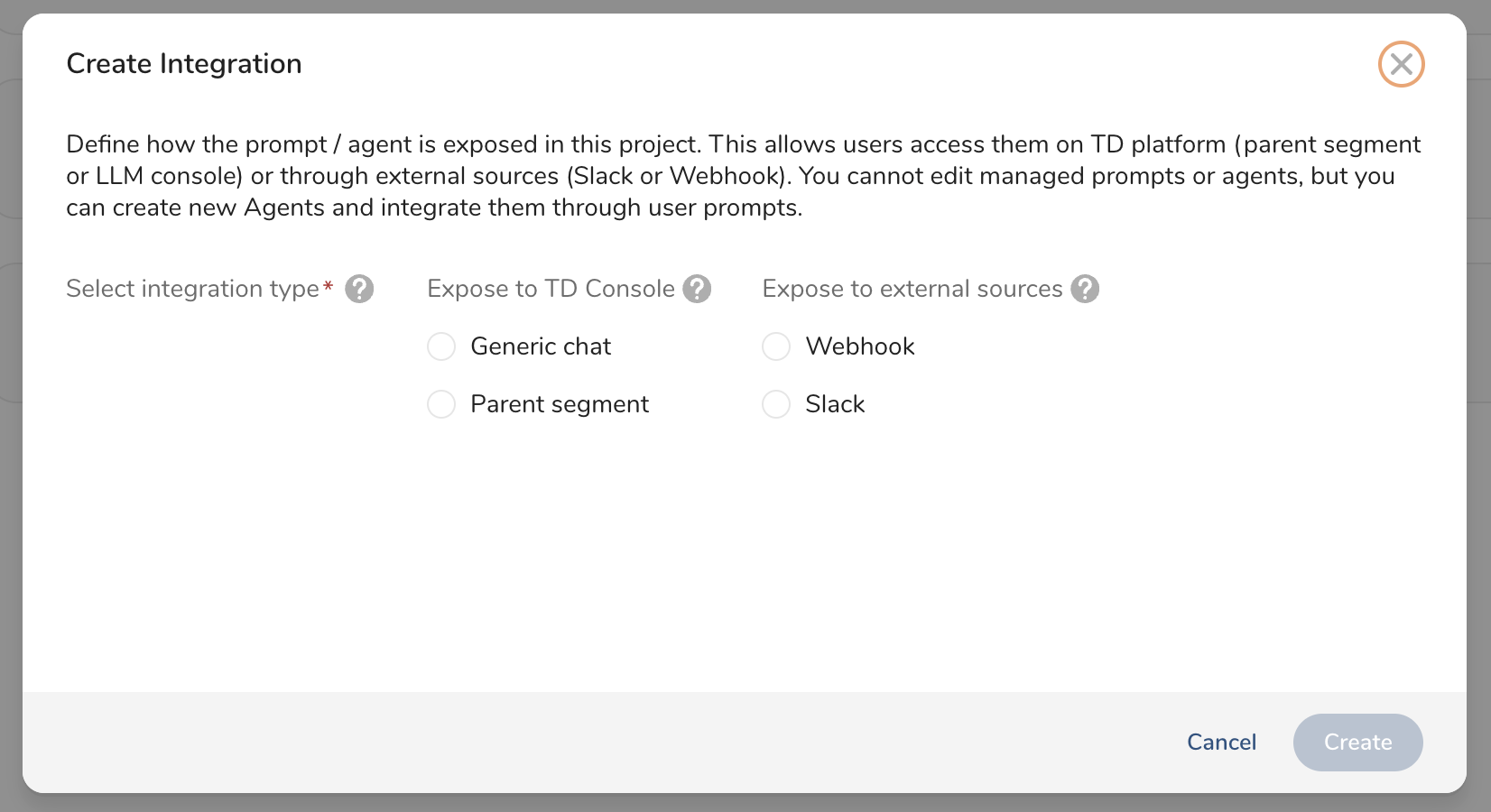This screenshot has height=812, width=1491.
Task: Click the Slack label text
Action: click(x=835, y=404)
